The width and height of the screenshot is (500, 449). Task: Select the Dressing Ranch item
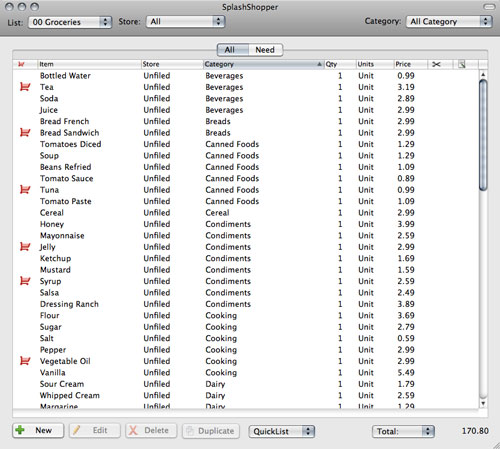[69, 304]
